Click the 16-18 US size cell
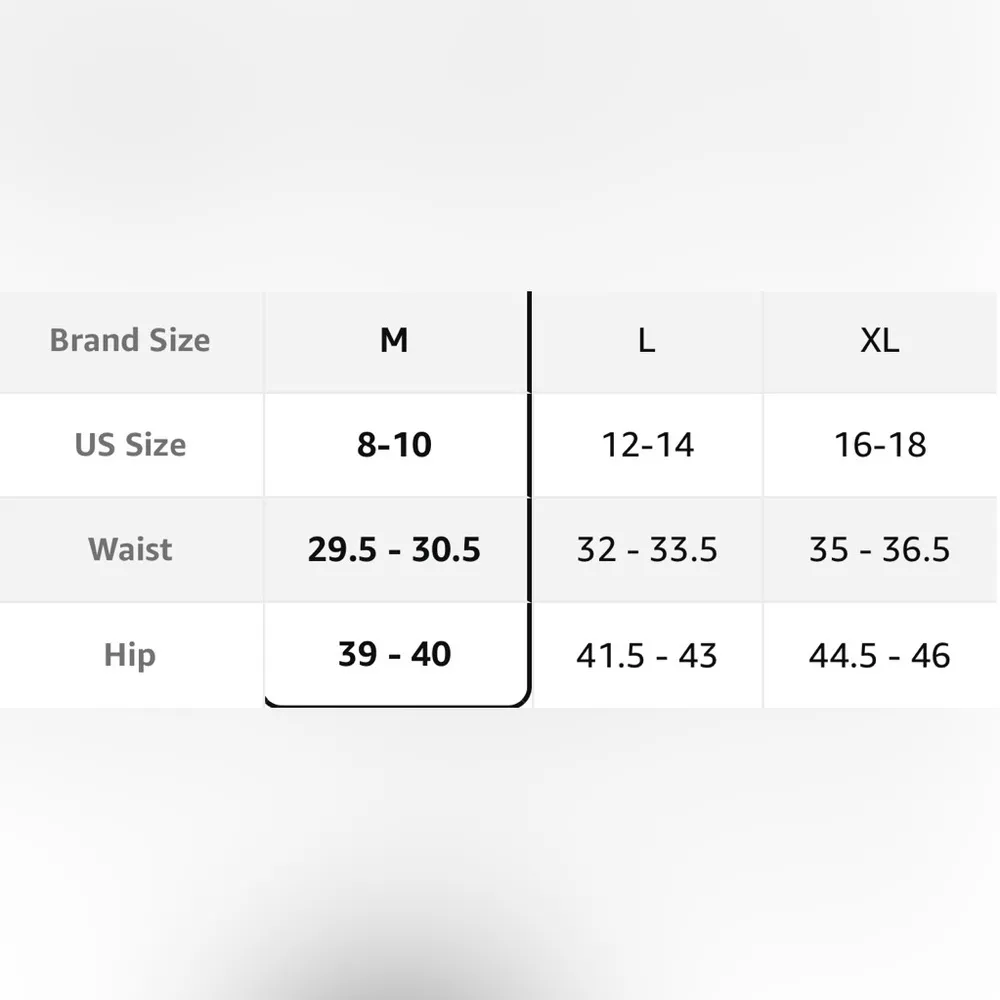 880,445
